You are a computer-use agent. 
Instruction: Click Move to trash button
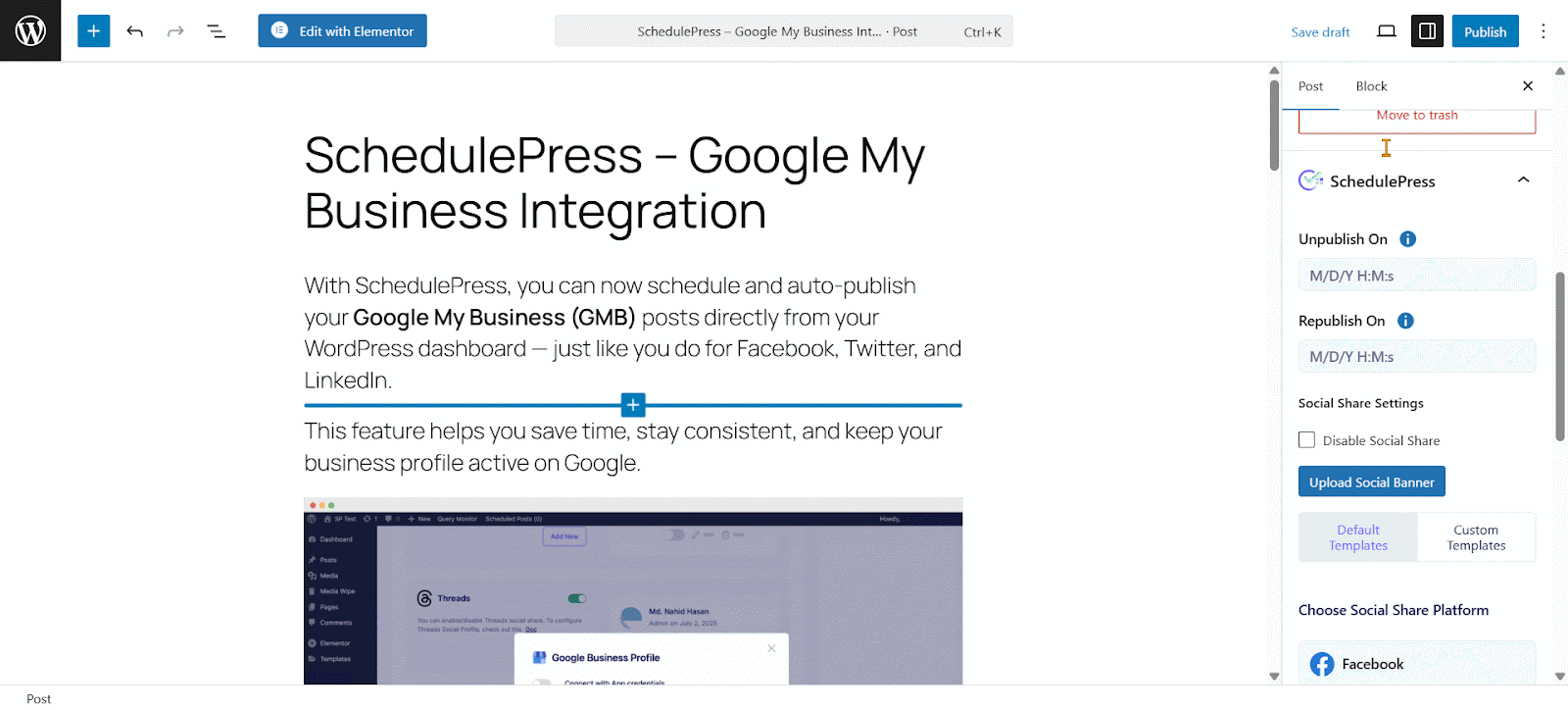tap(1416, 118)
